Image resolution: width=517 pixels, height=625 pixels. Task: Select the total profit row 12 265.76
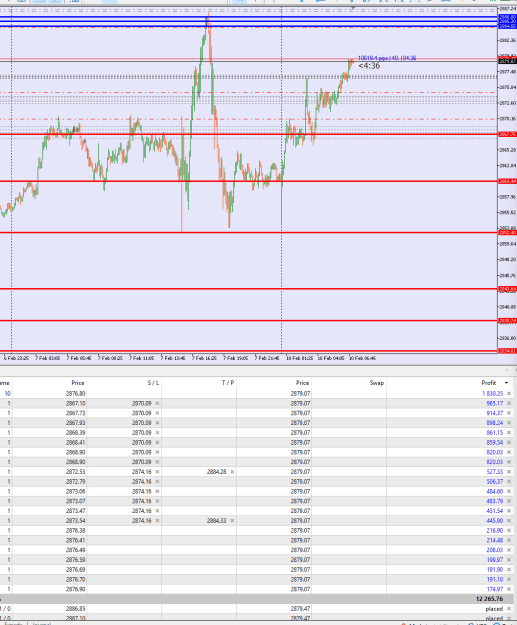tap(258, 599)
